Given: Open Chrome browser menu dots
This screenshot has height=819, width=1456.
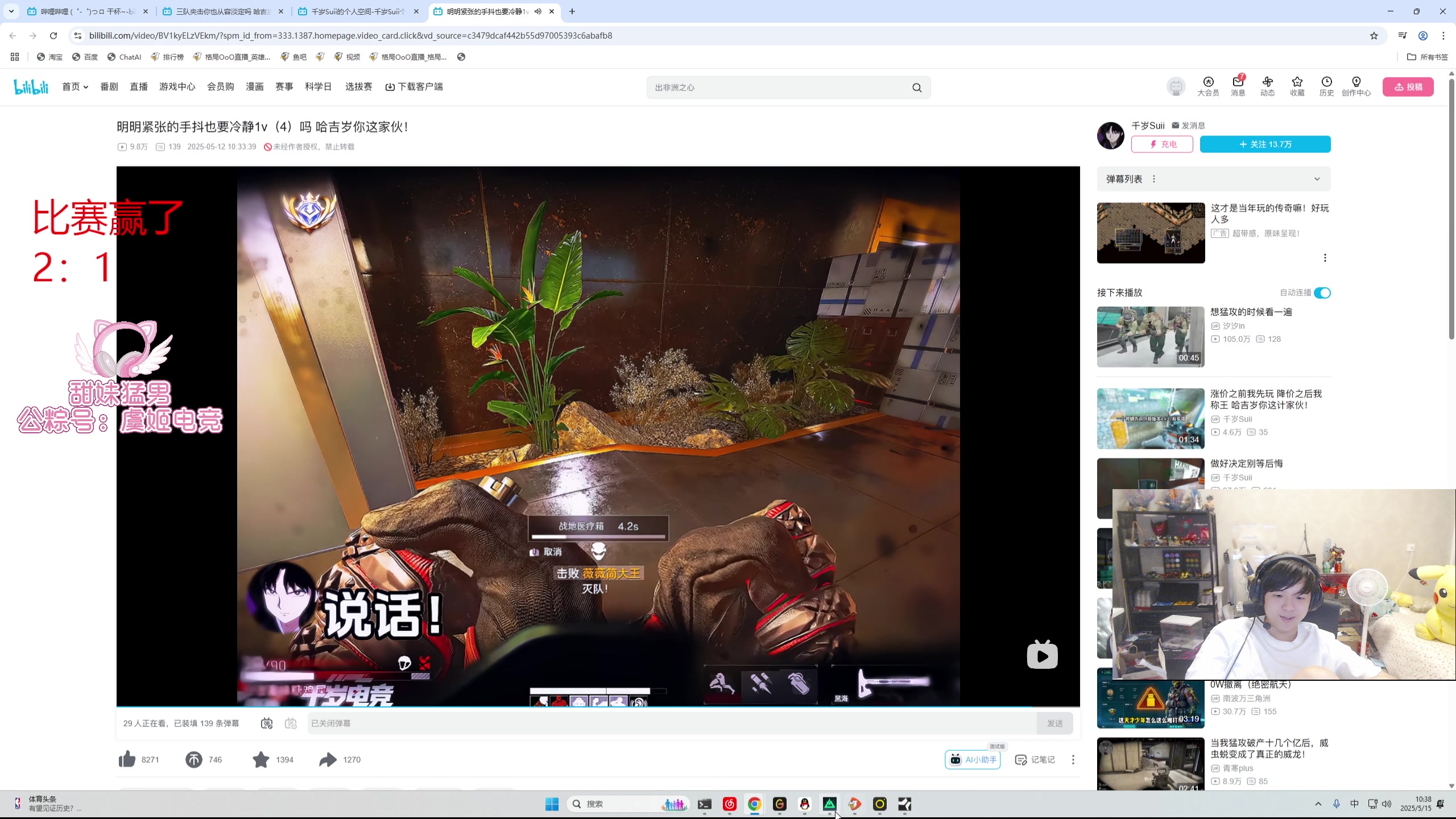Looking at the screenshot, I should [1443, 36].
